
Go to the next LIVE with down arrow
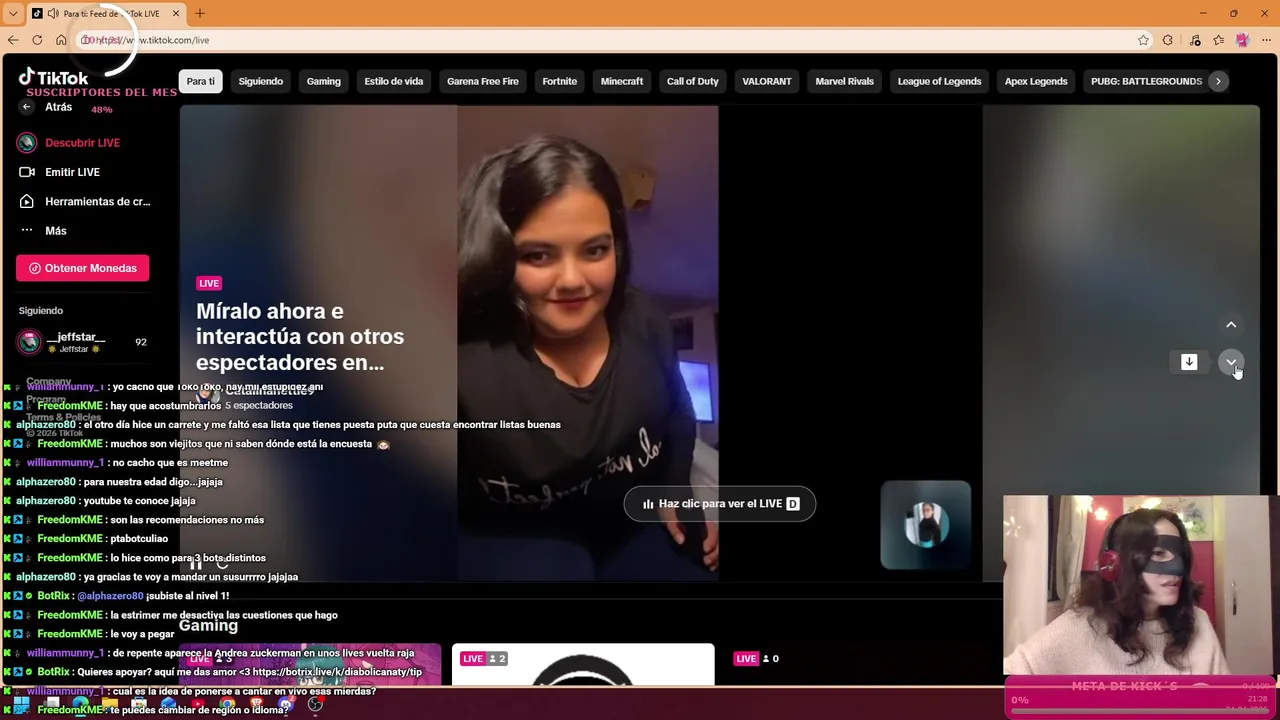pyautogui.click(x=1231, y=362)
